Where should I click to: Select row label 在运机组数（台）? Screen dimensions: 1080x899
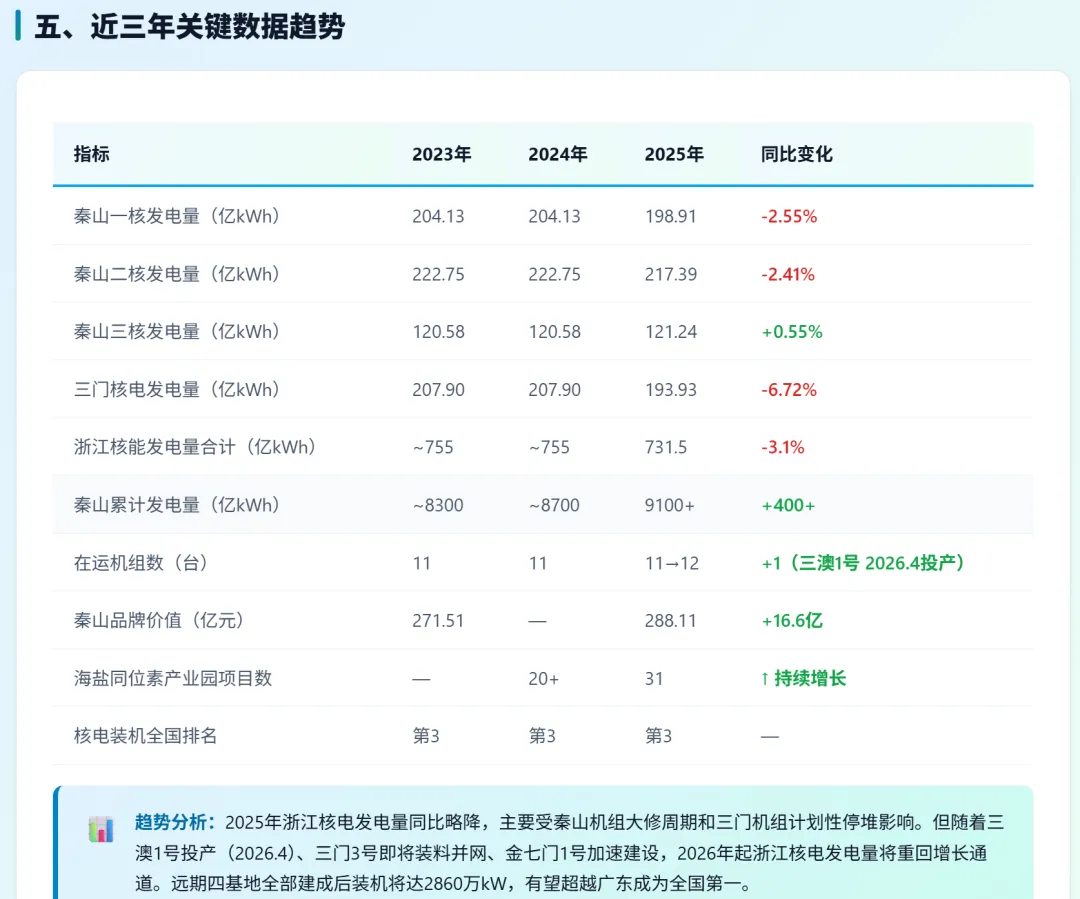click(141, 563)
